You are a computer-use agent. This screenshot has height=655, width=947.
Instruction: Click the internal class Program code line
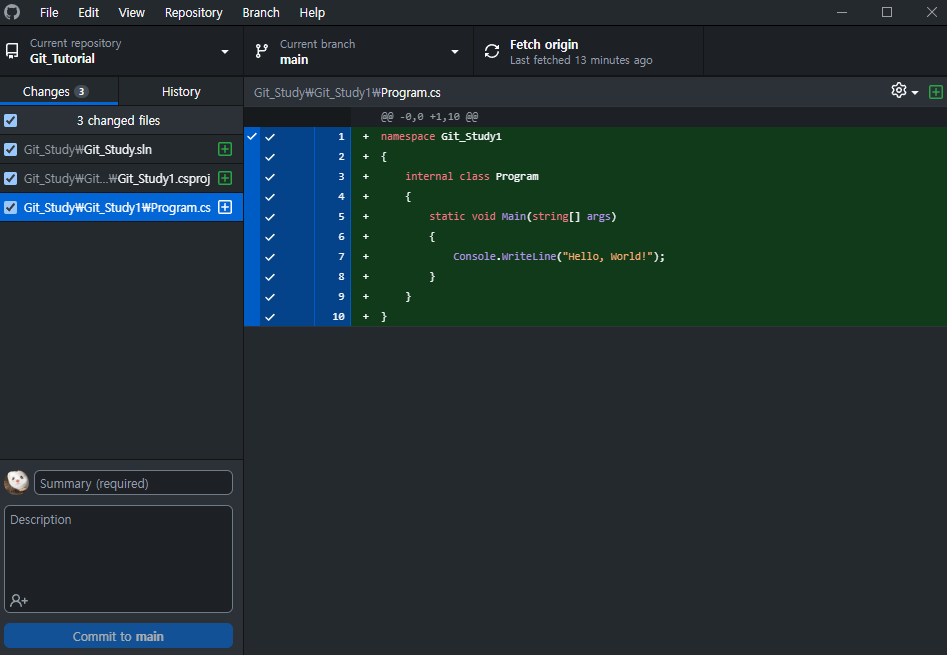click(472, 176)
